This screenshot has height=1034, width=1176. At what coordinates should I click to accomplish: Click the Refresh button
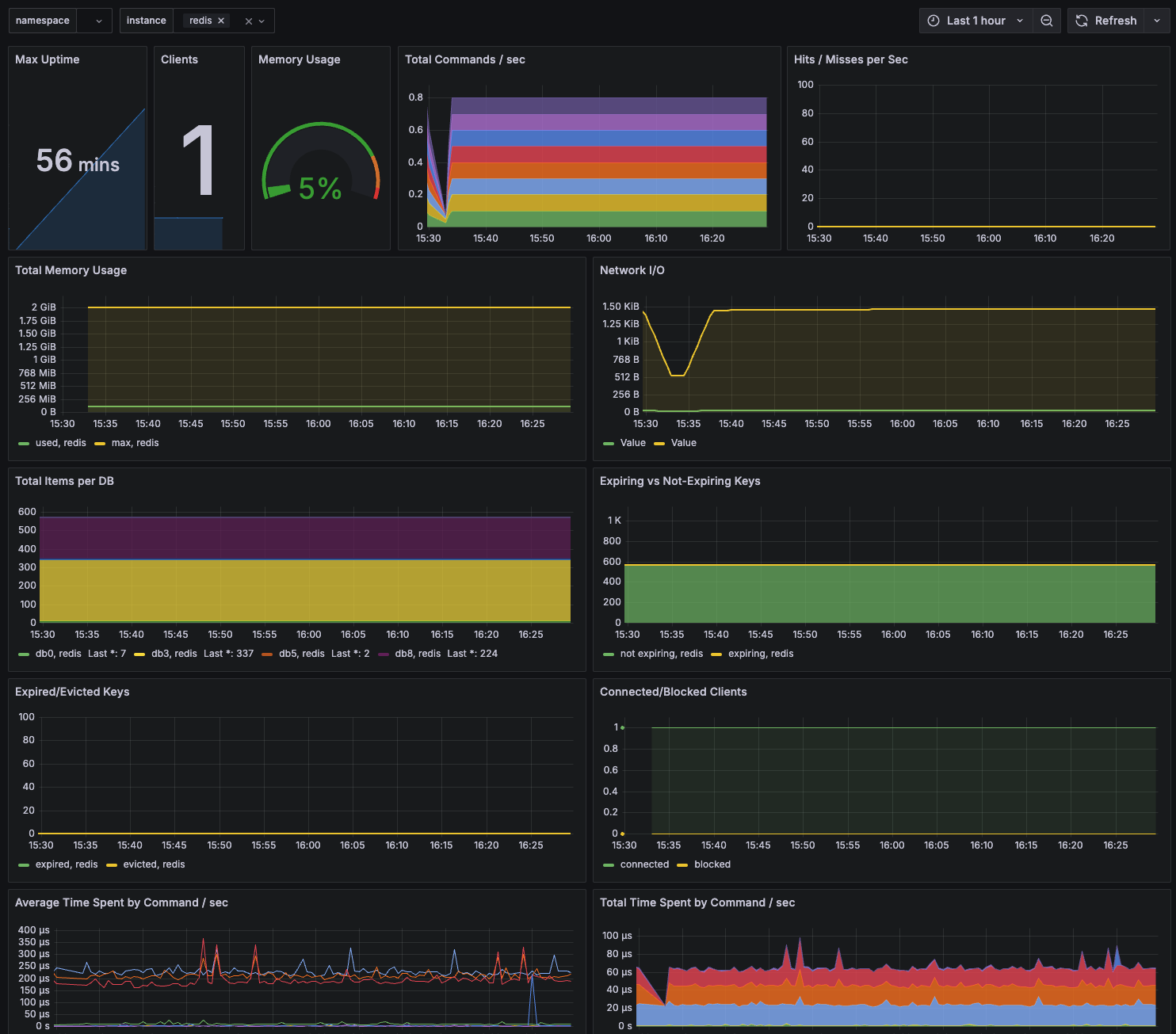coord(1105,21)
